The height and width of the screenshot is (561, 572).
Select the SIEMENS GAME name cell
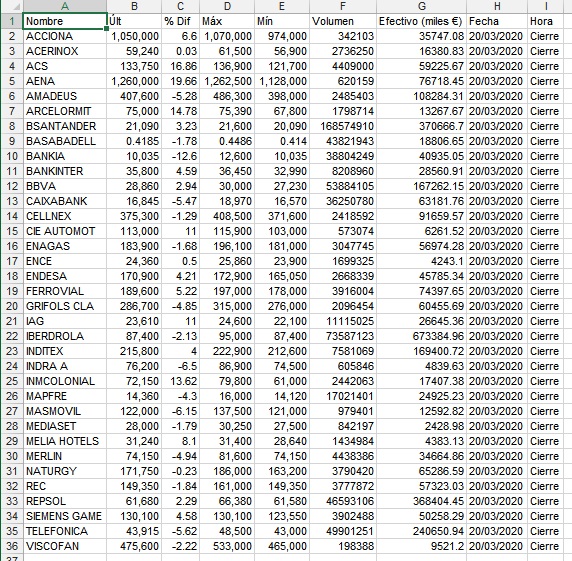[x=65, y=516]
